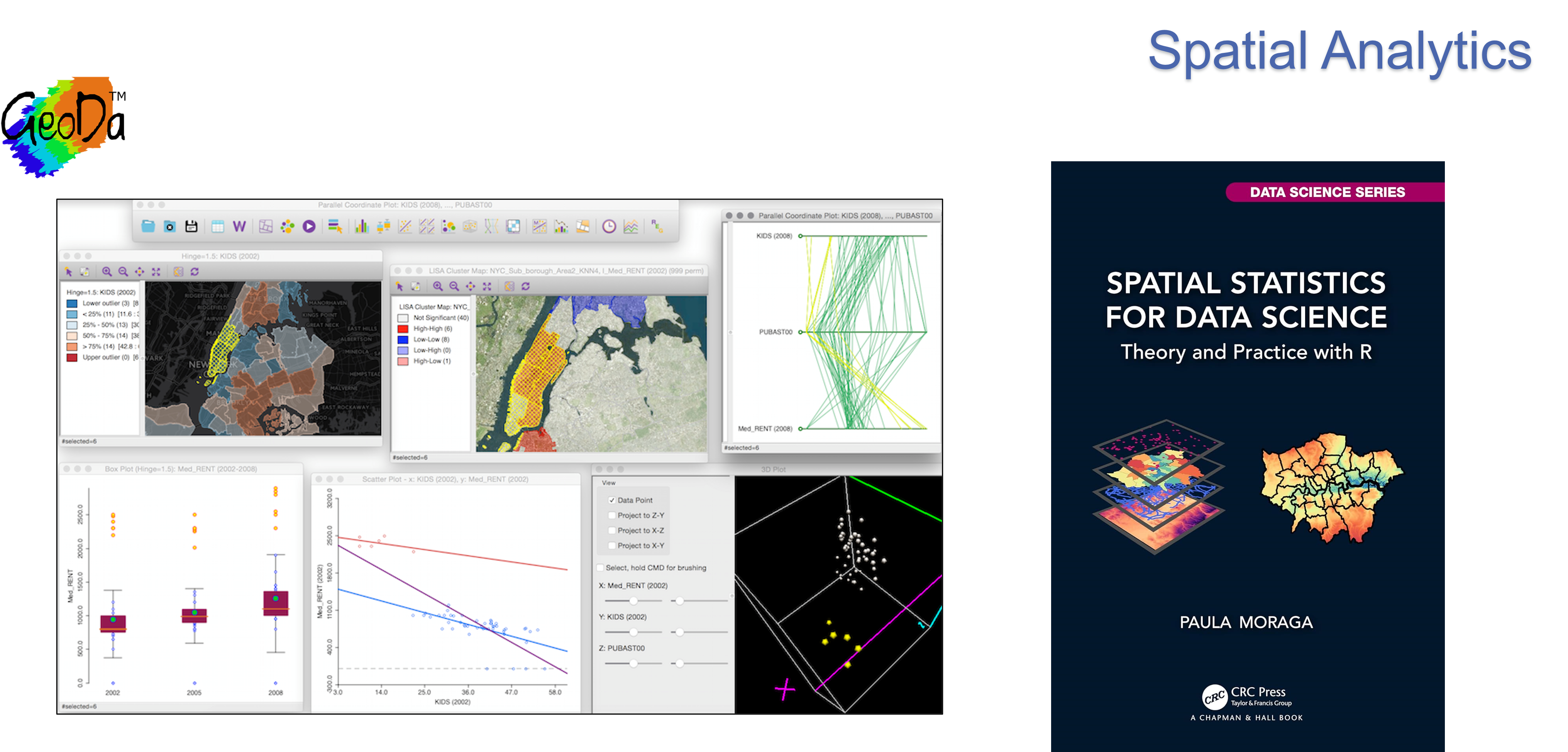Click the Lower outlier blue legend swatch
Screen dimensions: 1568x752
pyautogui.click(x=72, y=303)
